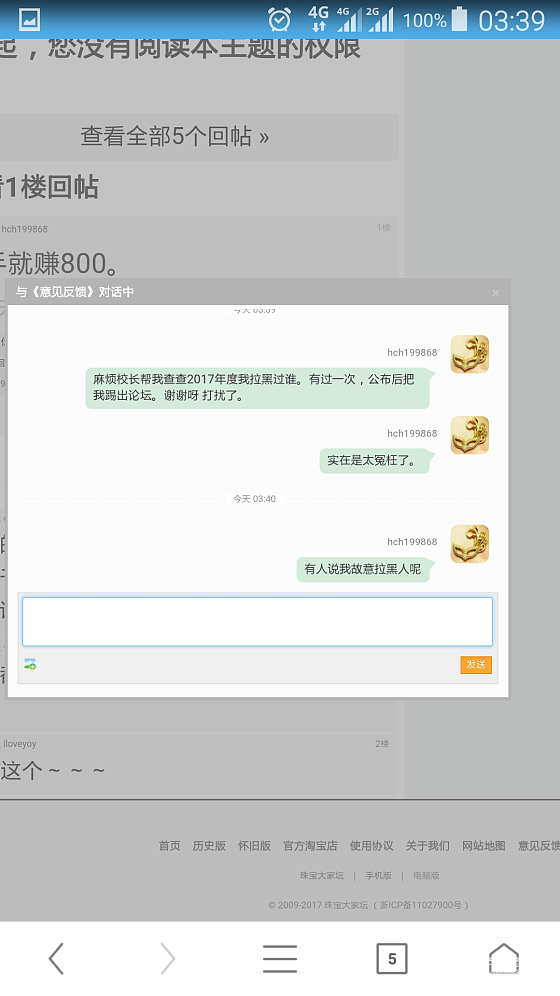Tap the battery icon in status bar
The width and height of the screenshot is (560, 996).
[459, 19]
